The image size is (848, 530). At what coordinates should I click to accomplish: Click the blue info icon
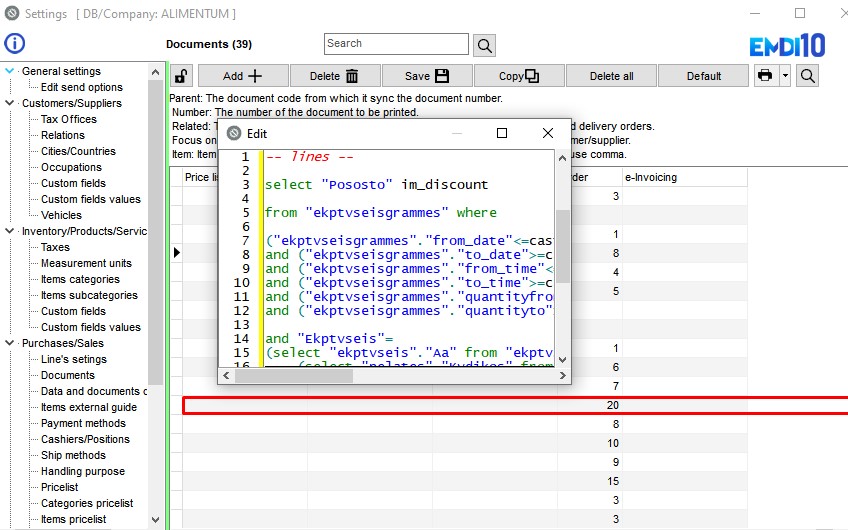pos(15,43)
